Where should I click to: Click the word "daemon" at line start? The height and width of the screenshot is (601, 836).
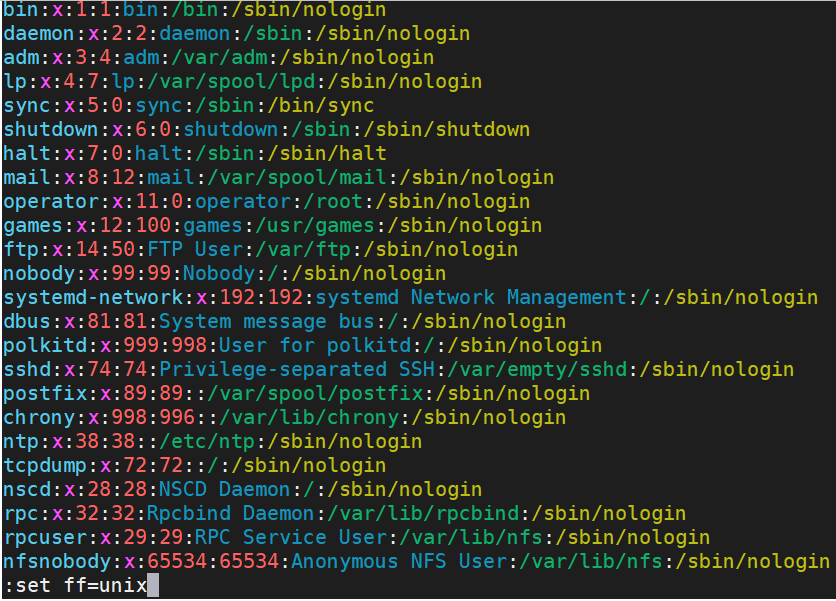pyautogui.click(x=38, y=34)
